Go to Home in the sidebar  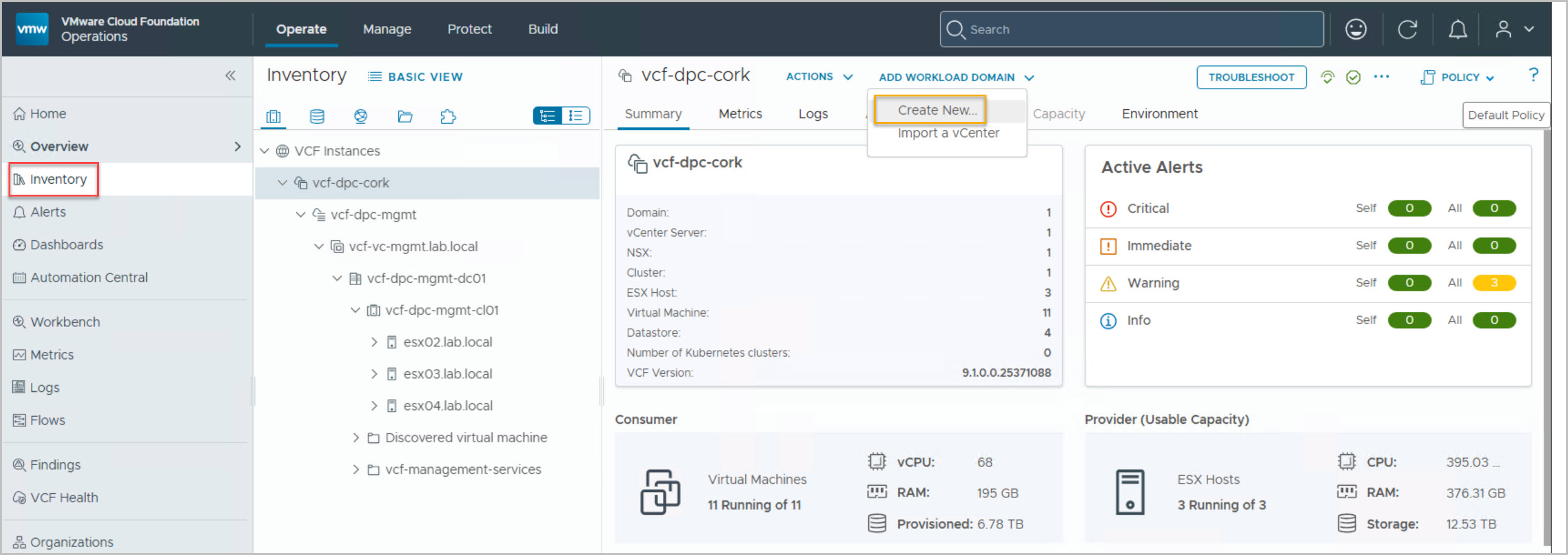(x=40, y=113)
